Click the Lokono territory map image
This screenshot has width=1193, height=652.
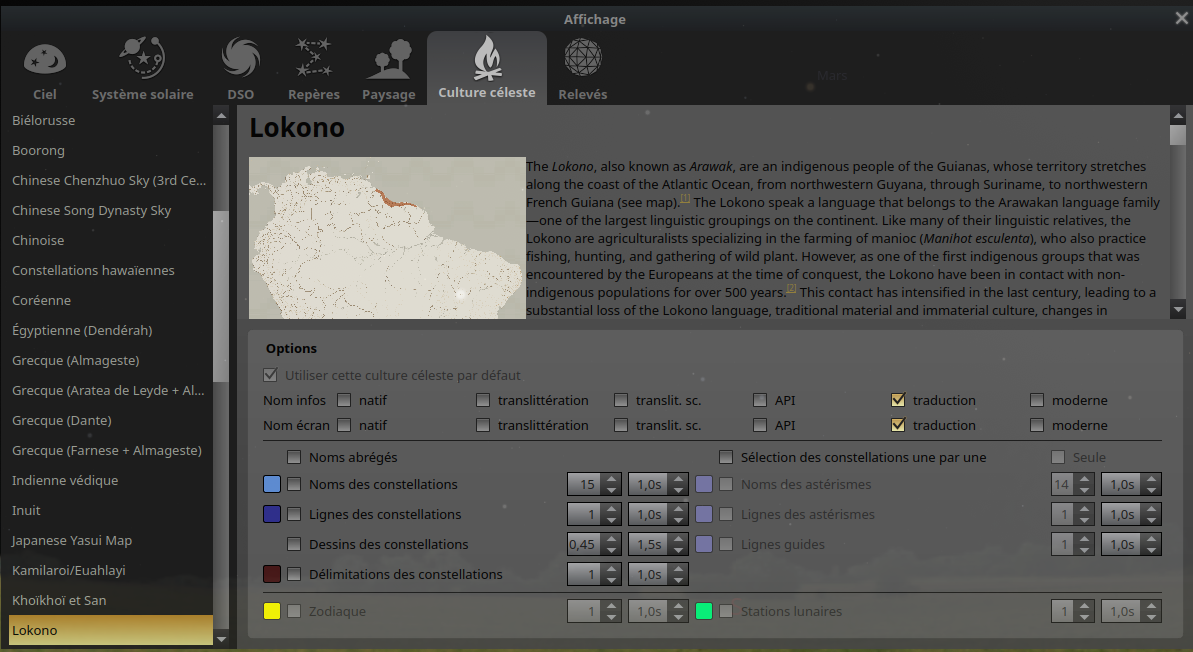[x=387, y=238]
